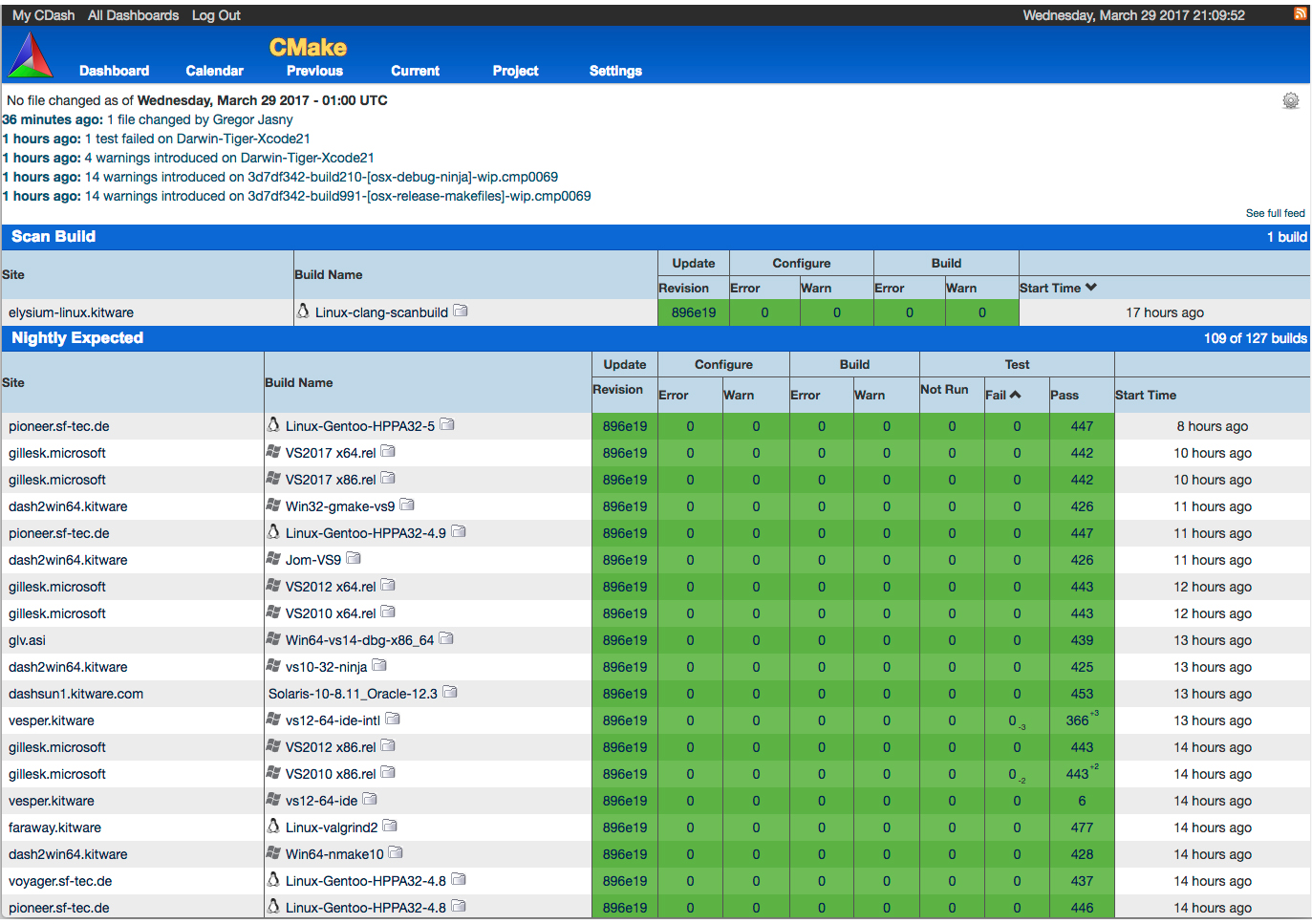
Task: Open site voyager.sf-tec.de
Action: coord(60,881)
